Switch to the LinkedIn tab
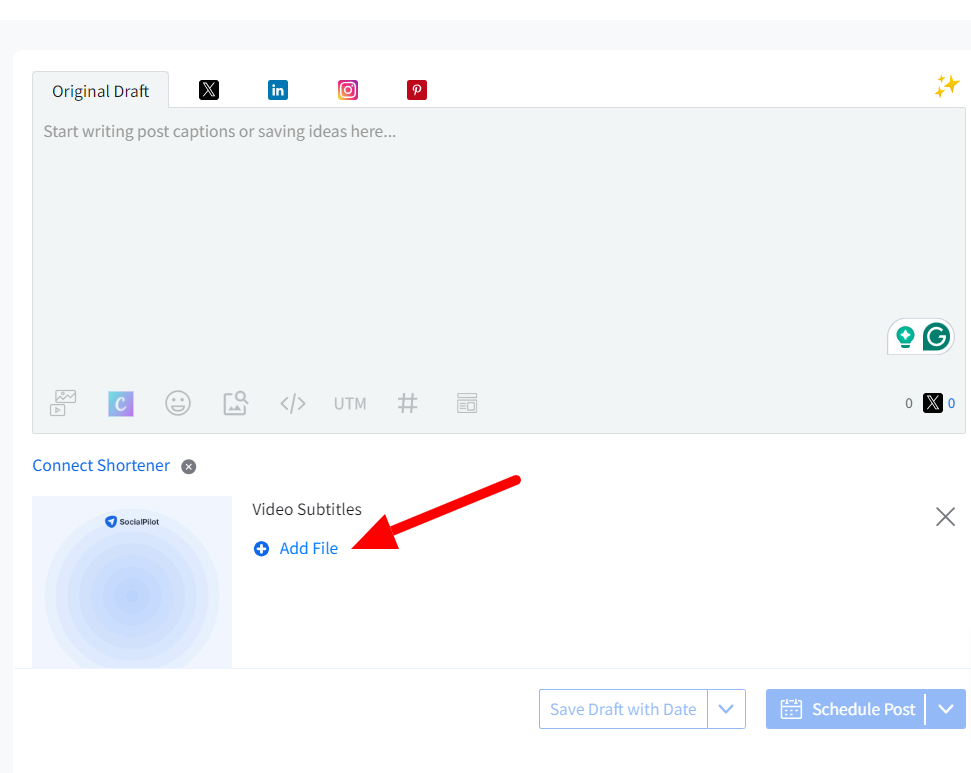971x773 pixels. pos(278,90)
